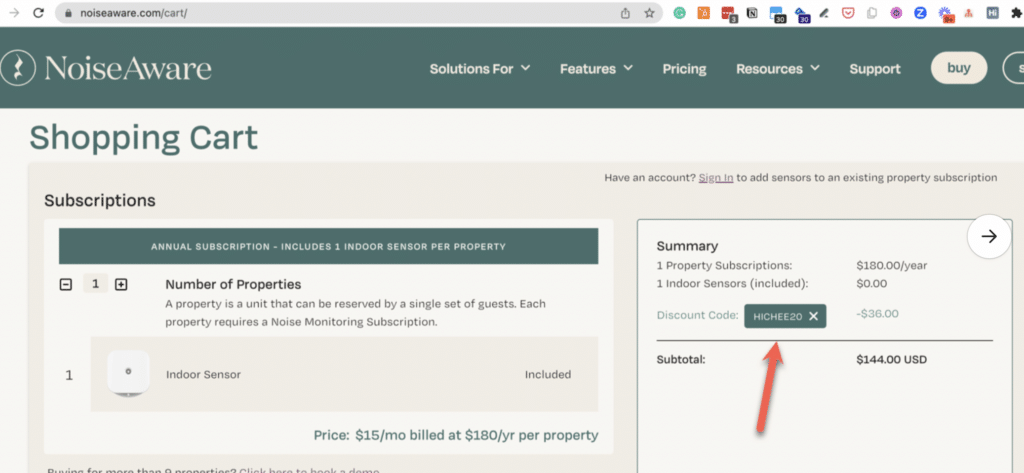Open the Pocket extension icon
Image resolution: width=1024 pixels, height=473 pixels.
[x=846, y=13]
